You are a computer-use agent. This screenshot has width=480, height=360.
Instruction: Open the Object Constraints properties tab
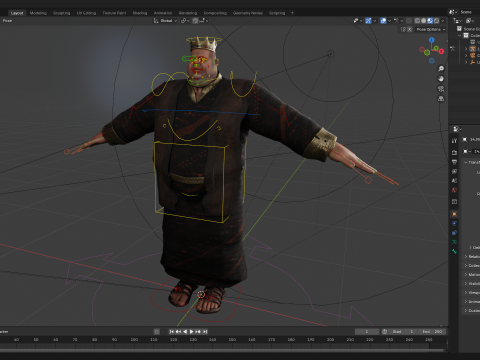click(x=454, y=233)
